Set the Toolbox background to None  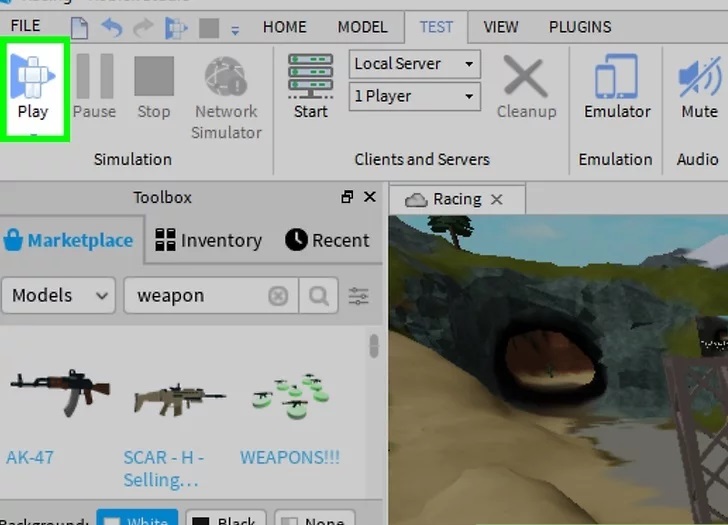[315, 518]
